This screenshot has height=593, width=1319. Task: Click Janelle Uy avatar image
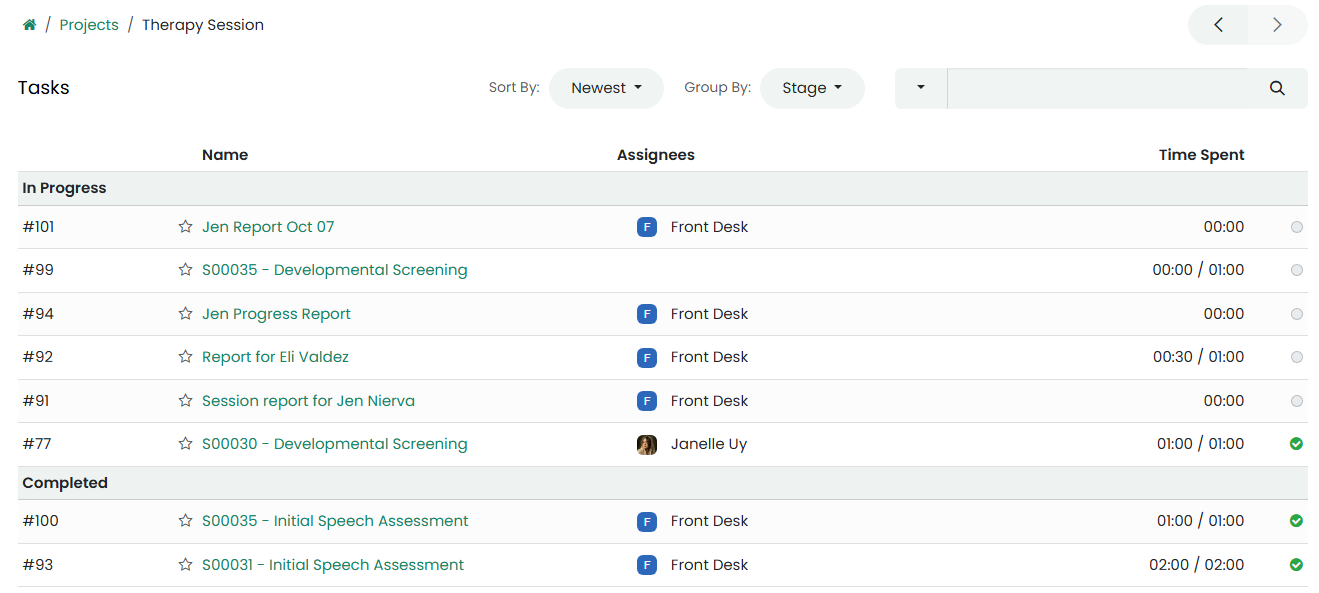tap(647, 444)
